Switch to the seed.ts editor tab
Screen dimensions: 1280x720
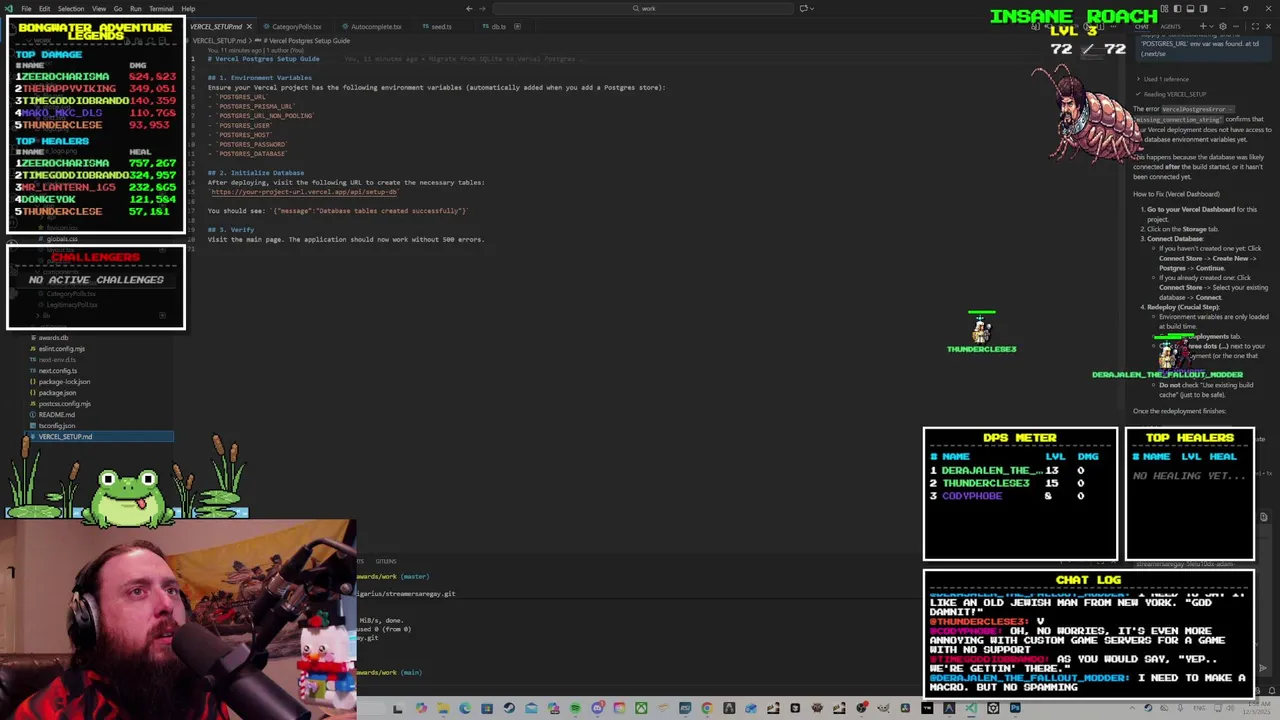click(x=440, y=26)
